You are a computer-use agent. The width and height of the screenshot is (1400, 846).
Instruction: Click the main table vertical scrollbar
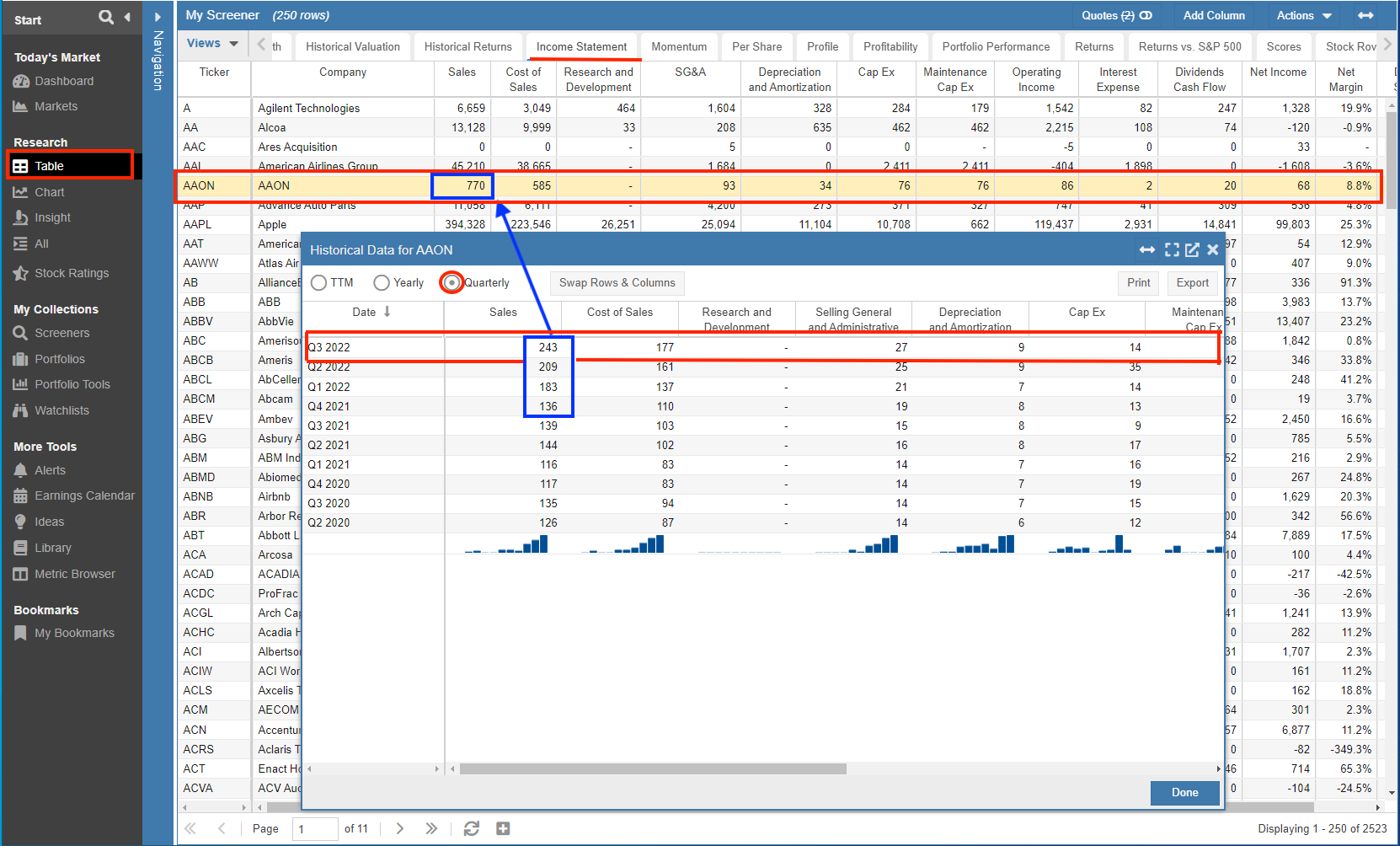pyautogui.click(x=1392, y=160)
